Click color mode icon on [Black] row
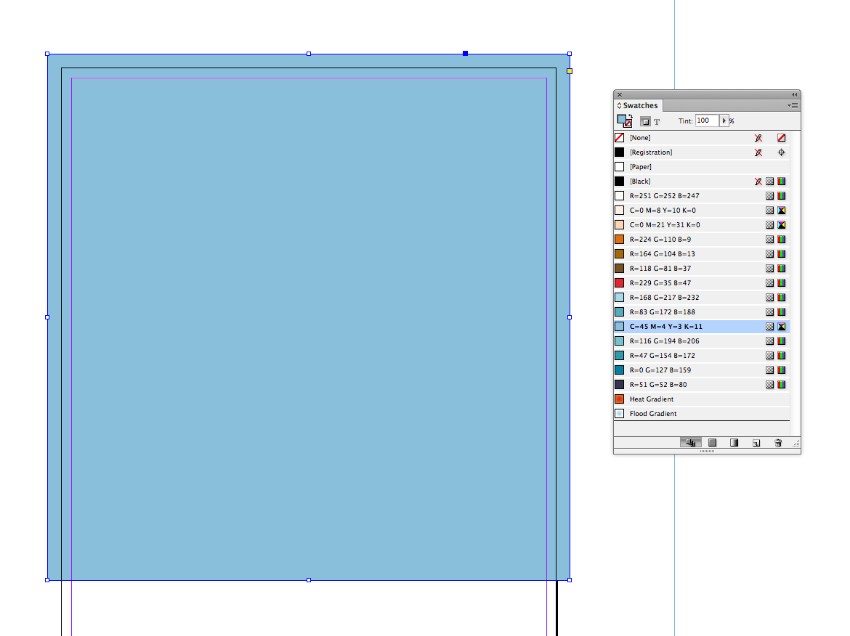Image resolution: width=850 pixels, height=636 pixels. [781, 181]
